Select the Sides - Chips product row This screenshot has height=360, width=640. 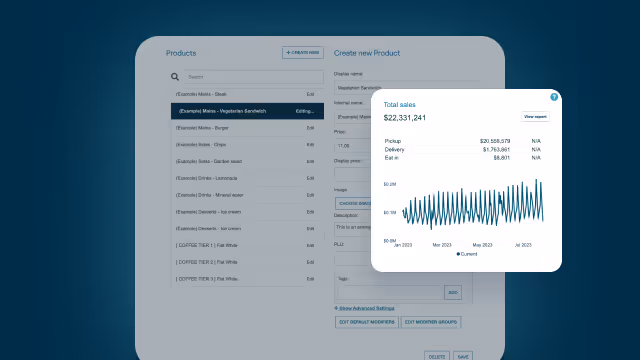(x=247, y=144)
